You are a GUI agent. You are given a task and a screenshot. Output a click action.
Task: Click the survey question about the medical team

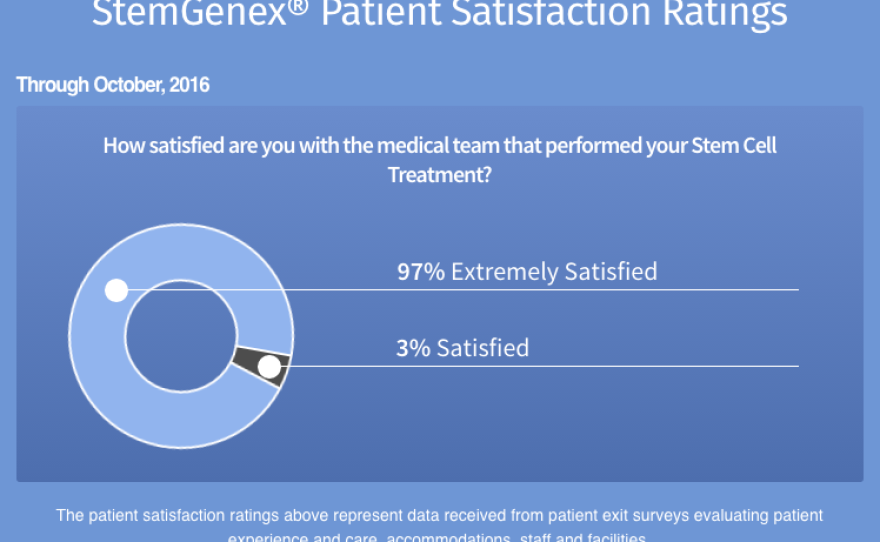pyautogui.click(x=440, y=145)
